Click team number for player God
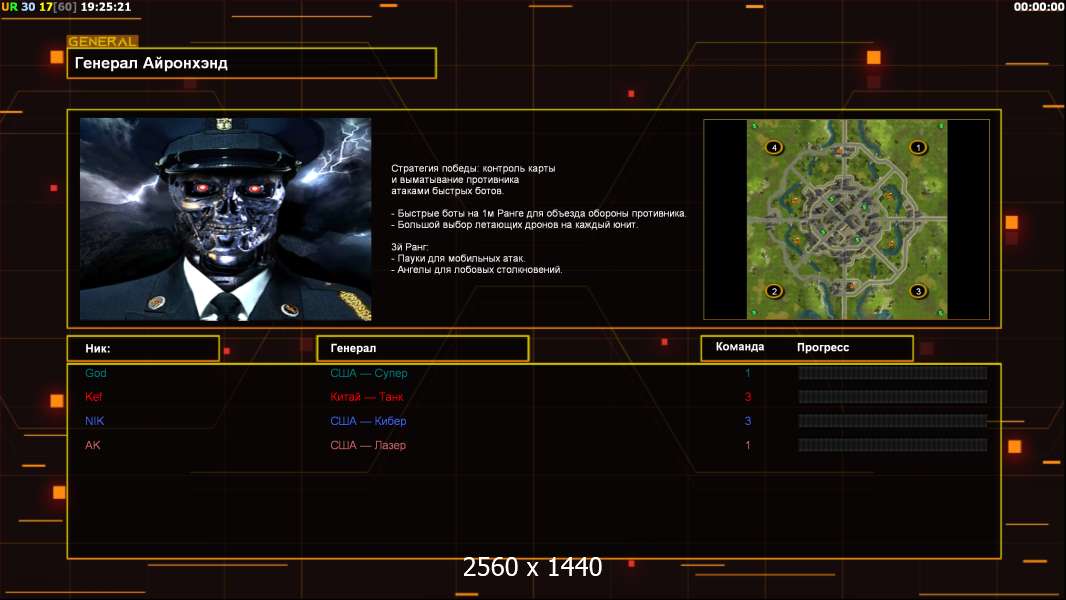The height and width of the screenshot is (600, 1066). coord(748,373)
